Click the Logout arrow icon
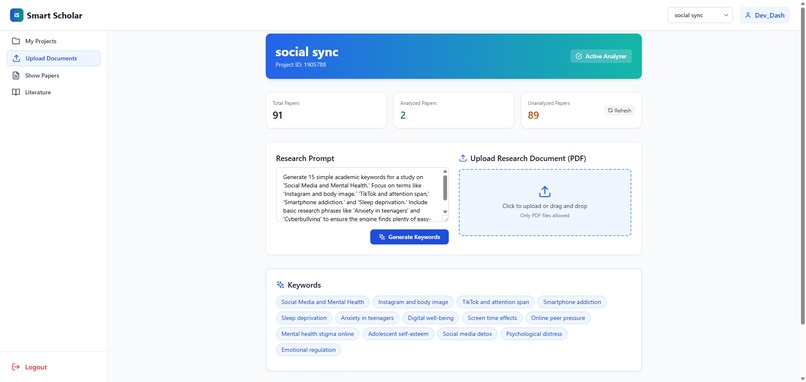Screen dimensions: 806x382 [16, 367]
